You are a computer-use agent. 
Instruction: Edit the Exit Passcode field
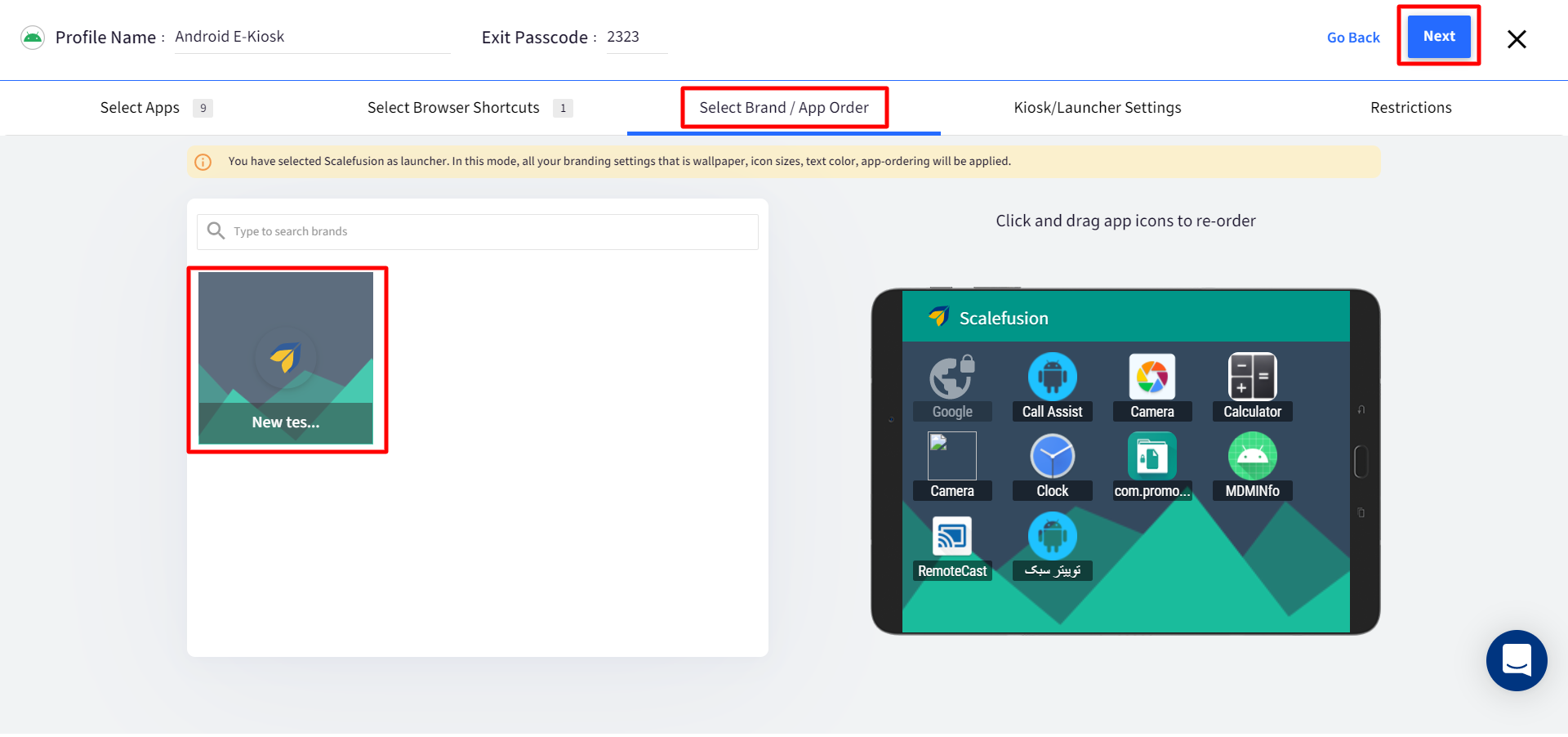point(637,38)
